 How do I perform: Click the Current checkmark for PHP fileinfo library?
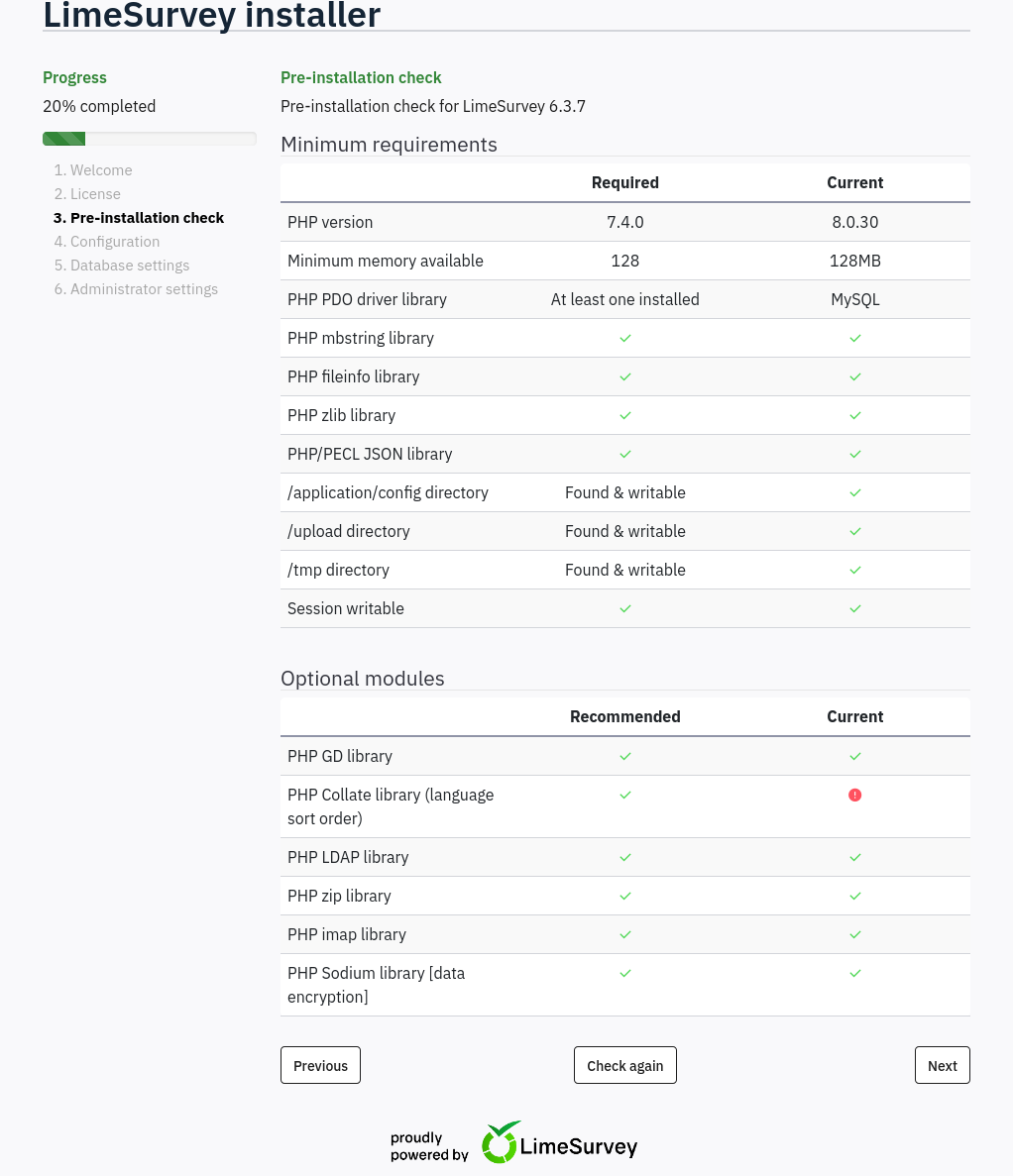(x=854, y=376)
